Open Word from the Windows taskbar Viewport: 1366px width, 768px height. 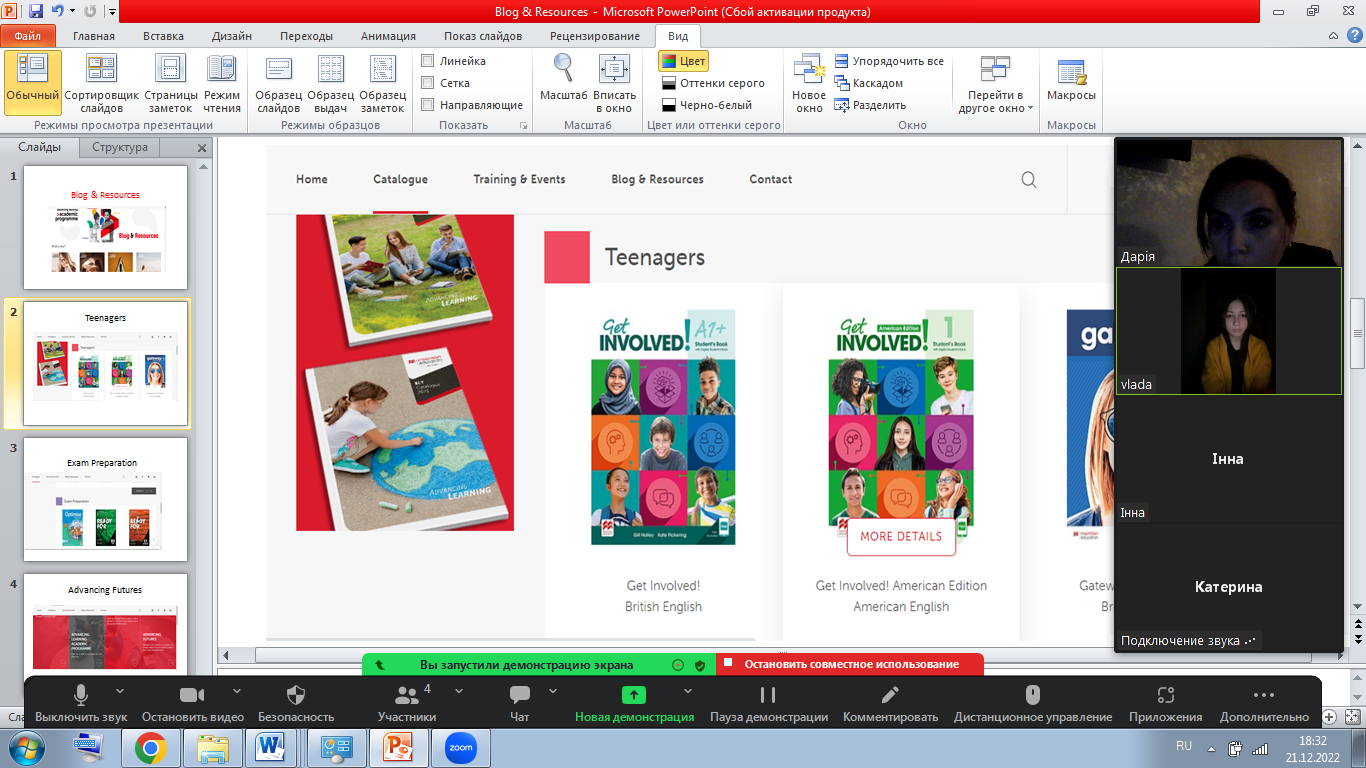pos(269,747)
